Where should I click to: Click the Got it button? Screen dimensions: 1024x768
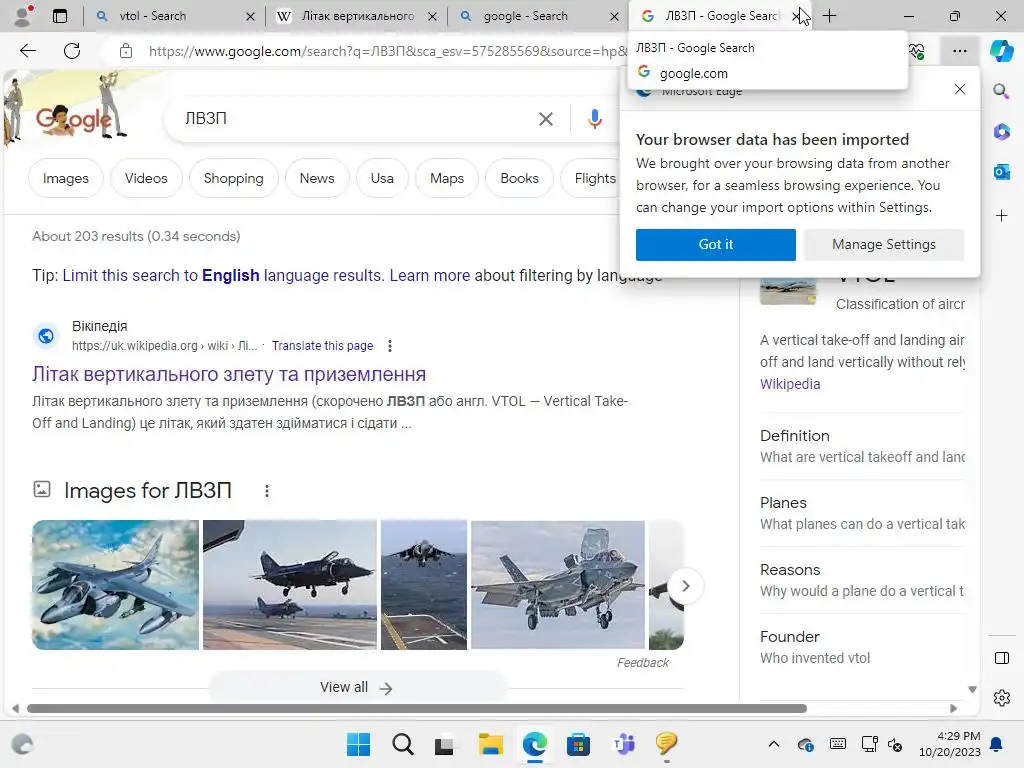tap(716, 245)
